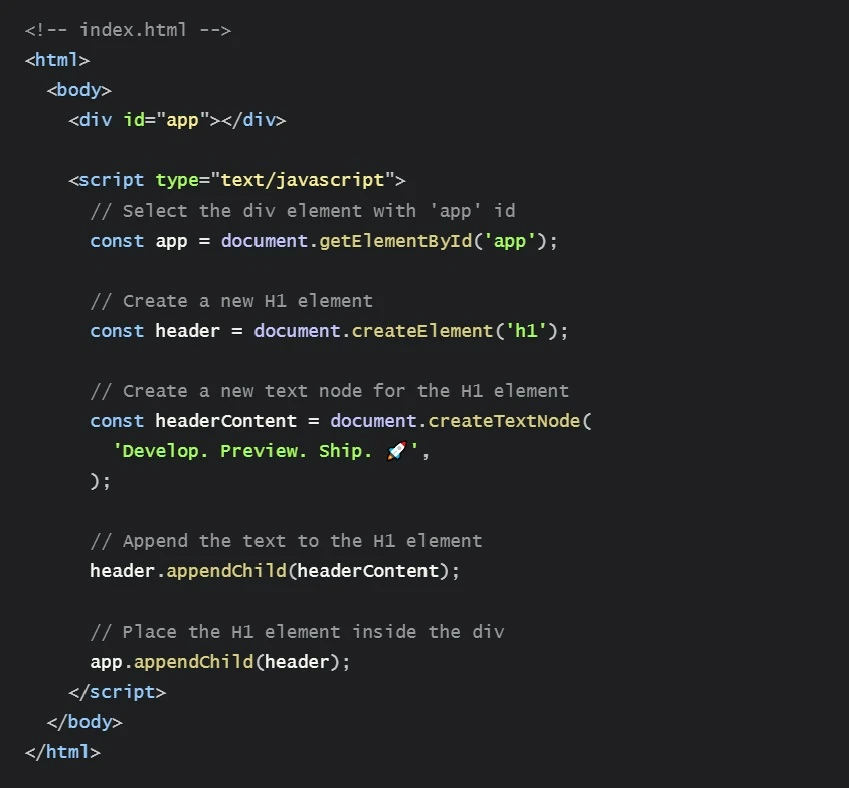Viewport: 849px width, 788px height.
Task: Click the comment 'Append the text to the H1 element'
Action: point(286,540)
